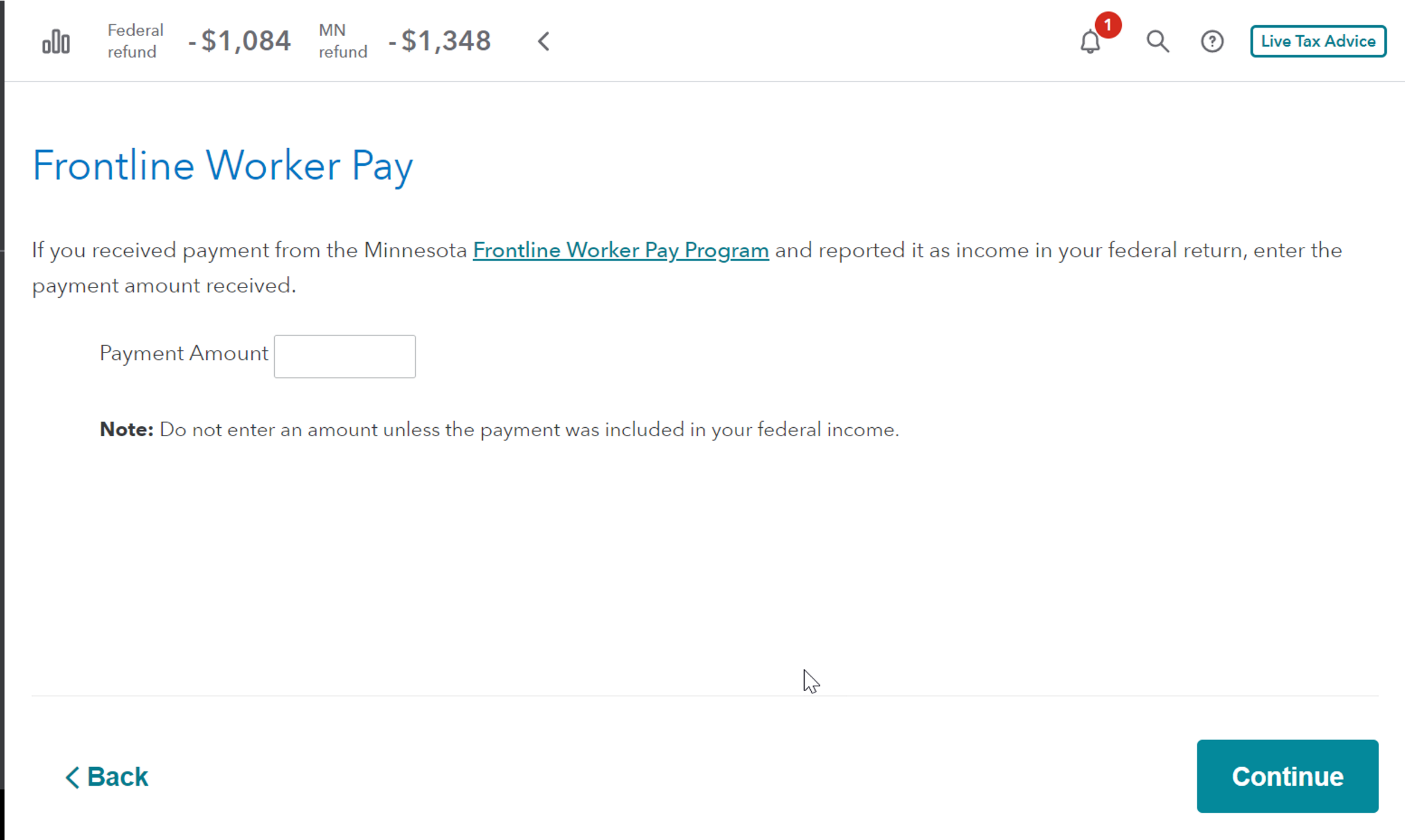
Task: Click the Frontline Worker Pay heading
Action: coord(222,166)
